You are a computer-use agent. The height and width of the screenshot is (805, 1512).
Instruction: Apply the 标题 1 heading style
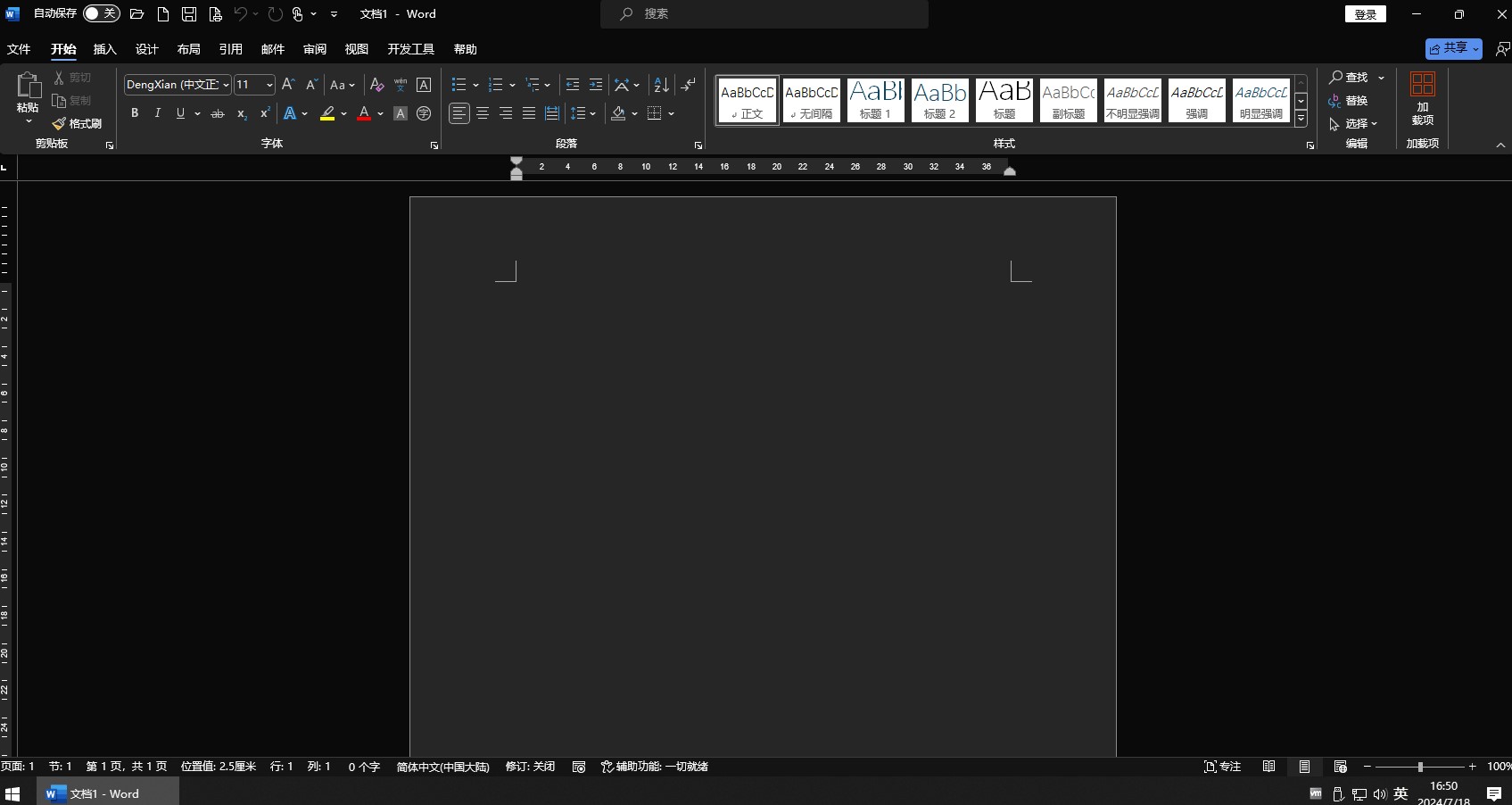[876, 100]
